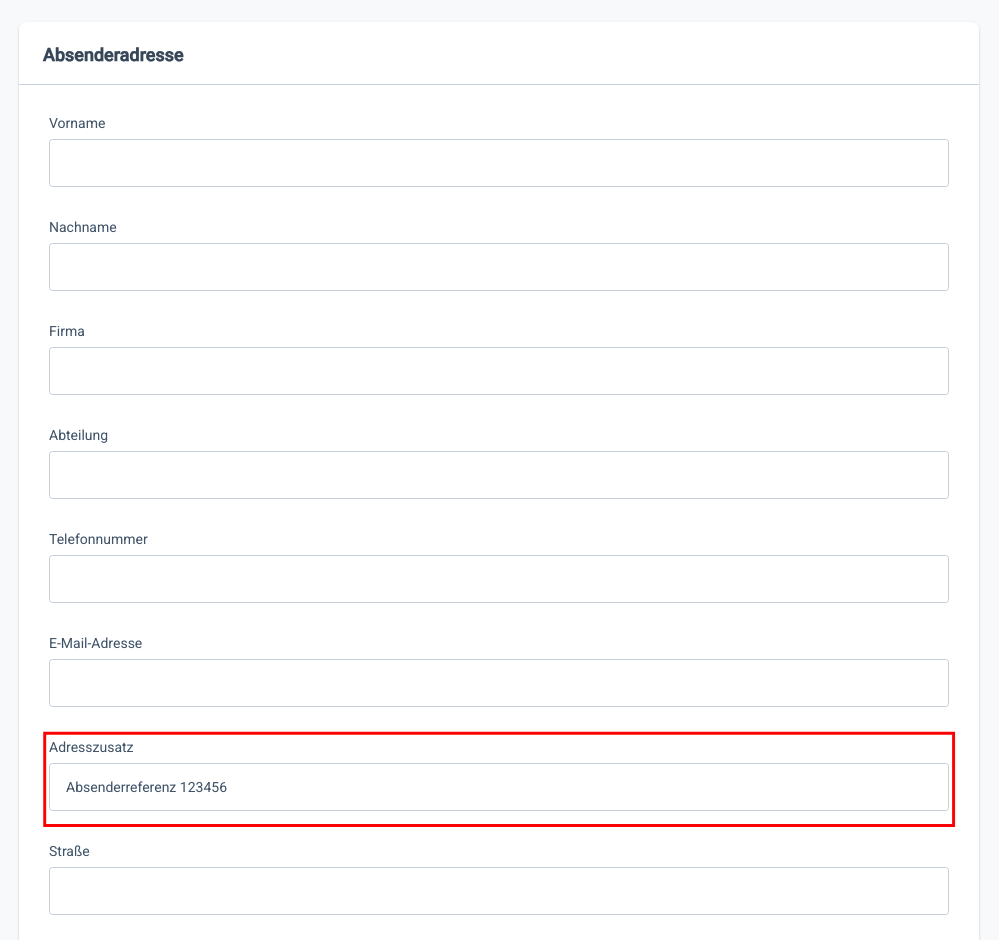The image size is (999, 940).
Task: Select the Nachname label text
Action: click(x=83, y=228)
